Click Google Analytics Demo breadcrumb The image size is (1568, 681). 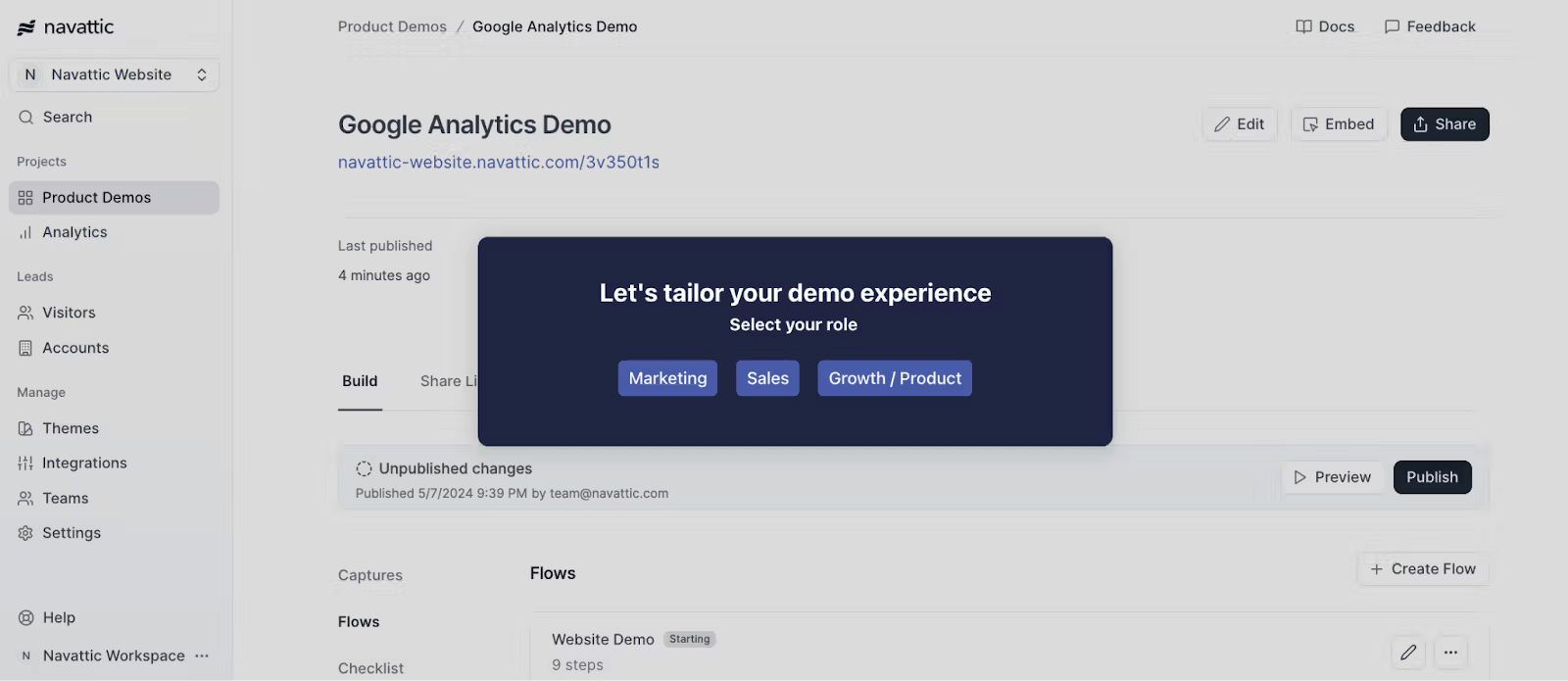pos(555,26)
